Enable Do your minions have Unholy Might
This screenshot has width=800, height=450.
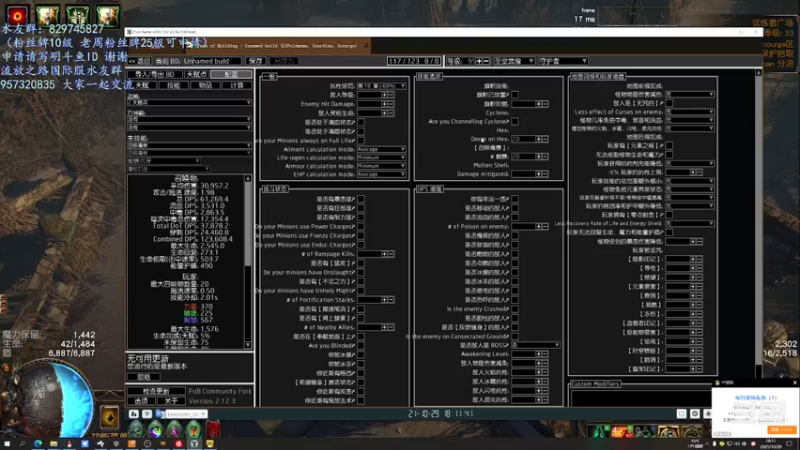361,291
